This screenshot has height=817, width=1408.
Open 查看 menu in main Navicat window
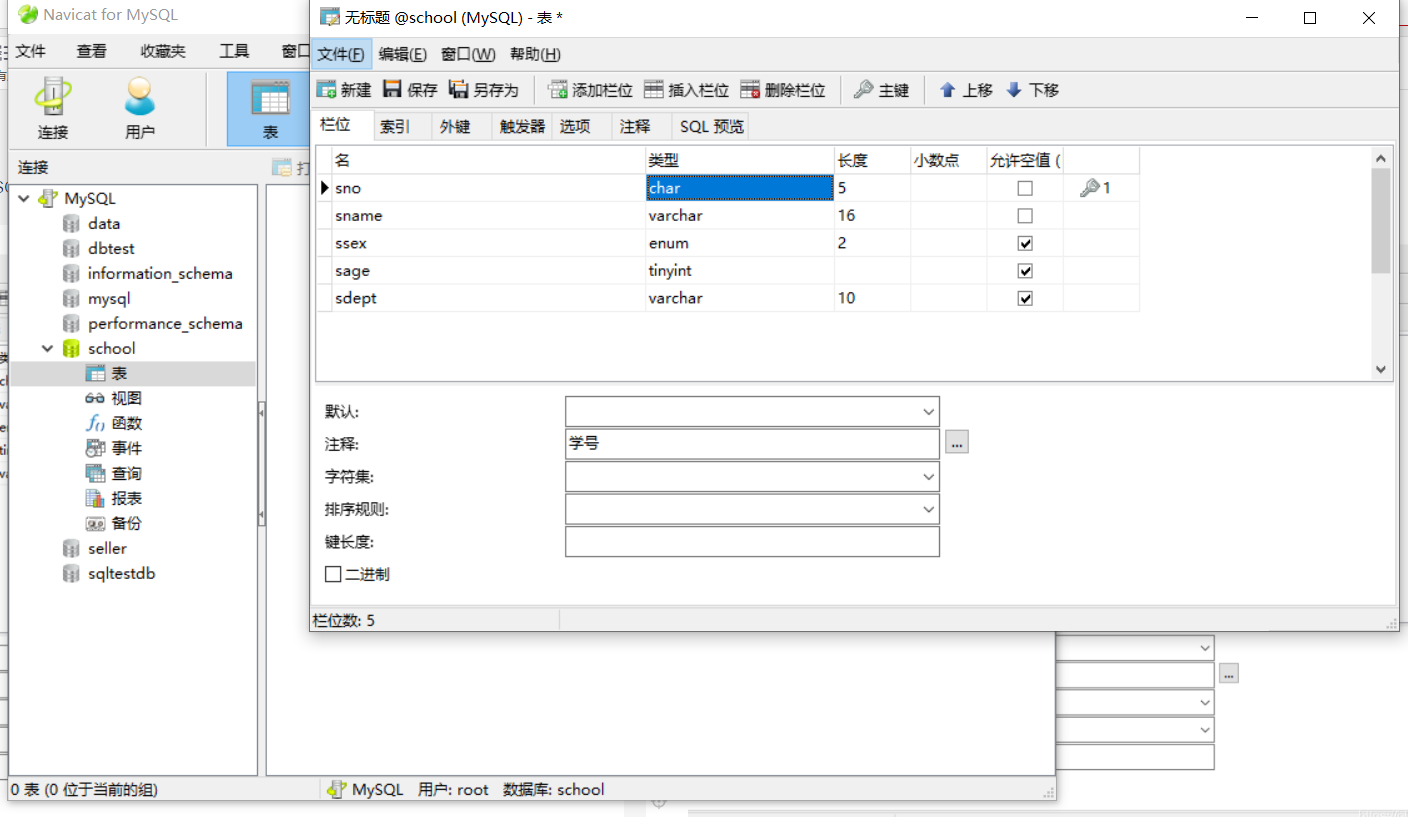(x=92, y=51)
